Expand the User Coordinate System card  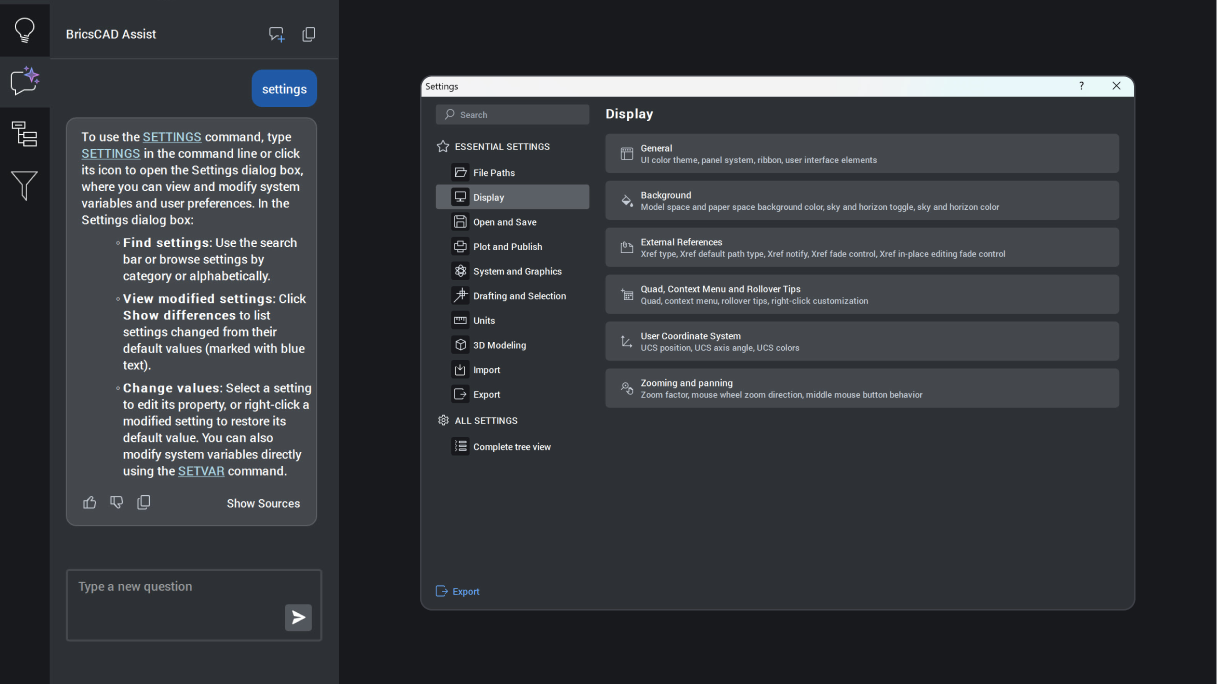click(x=862, y=342)
